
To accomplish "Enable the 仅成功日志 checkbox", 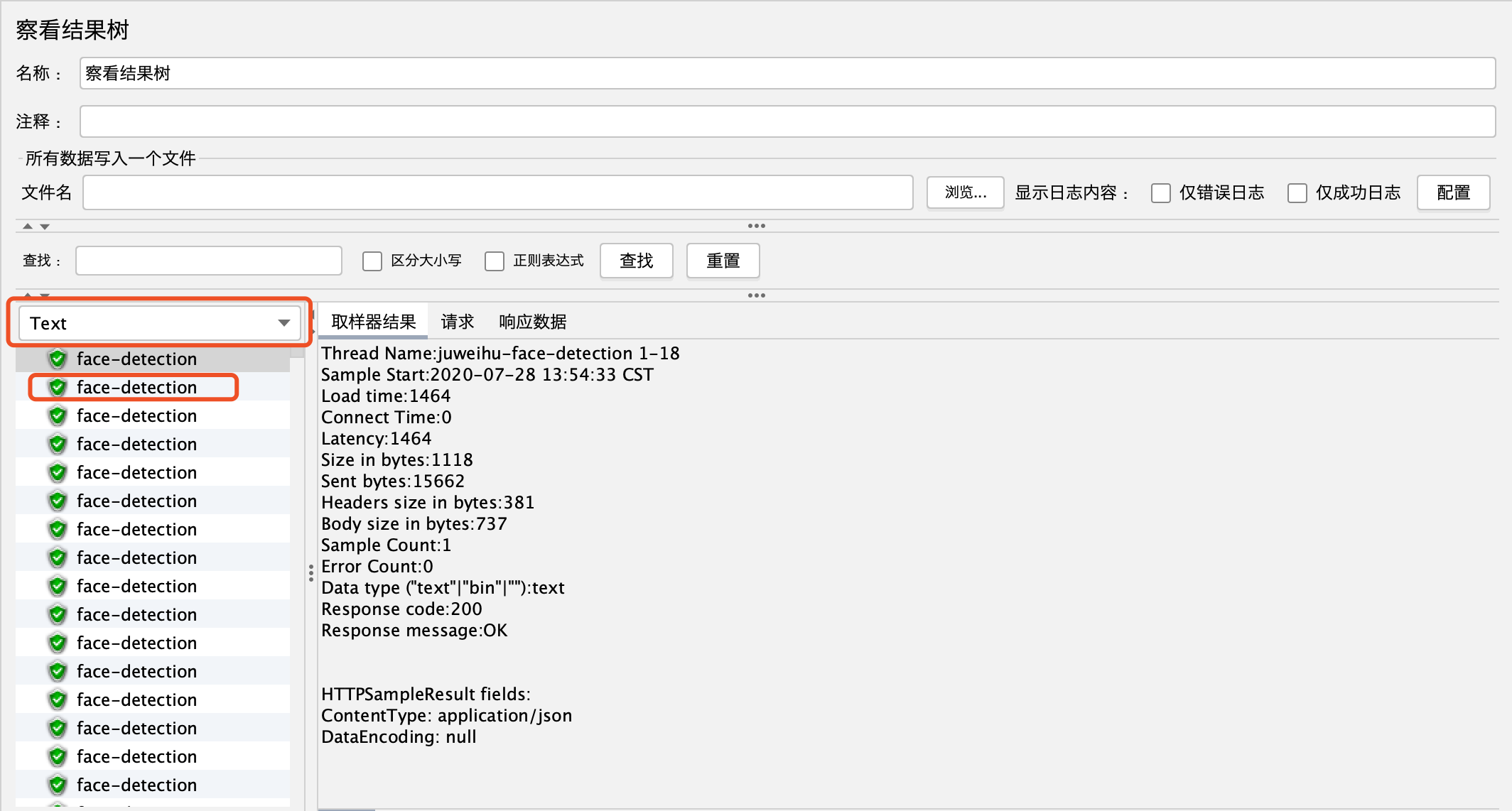I will click(1297, 192).
